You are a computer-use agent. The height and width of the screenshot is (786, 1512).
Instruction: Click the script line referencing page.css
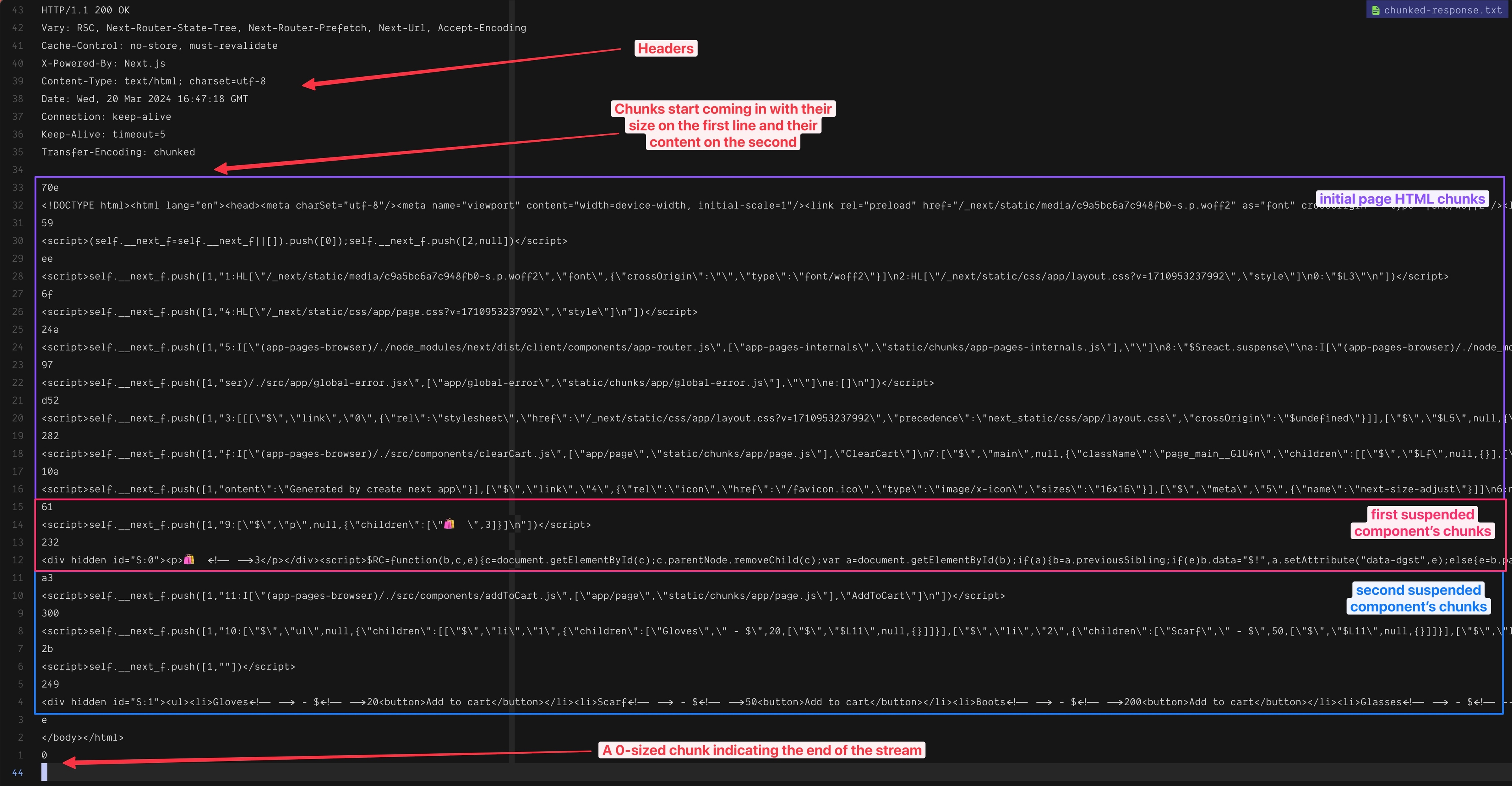tap(369, 311)
